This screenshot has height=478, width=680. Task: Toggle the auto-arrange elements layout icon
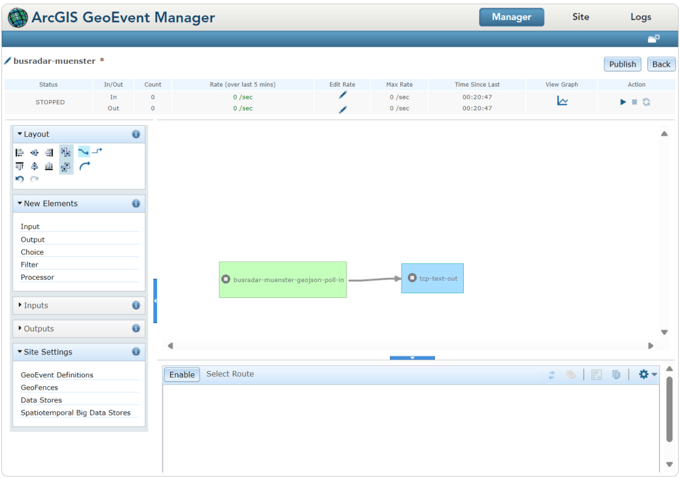click(x=66, y=167)
